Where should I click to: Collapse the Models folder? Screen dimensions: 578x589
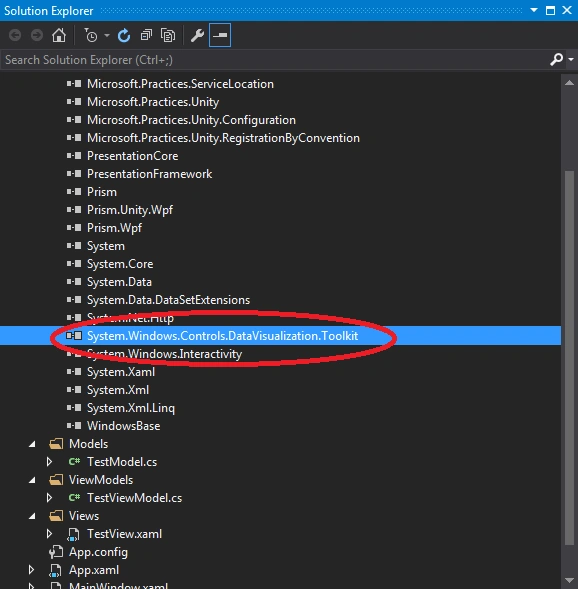[32, 444]
